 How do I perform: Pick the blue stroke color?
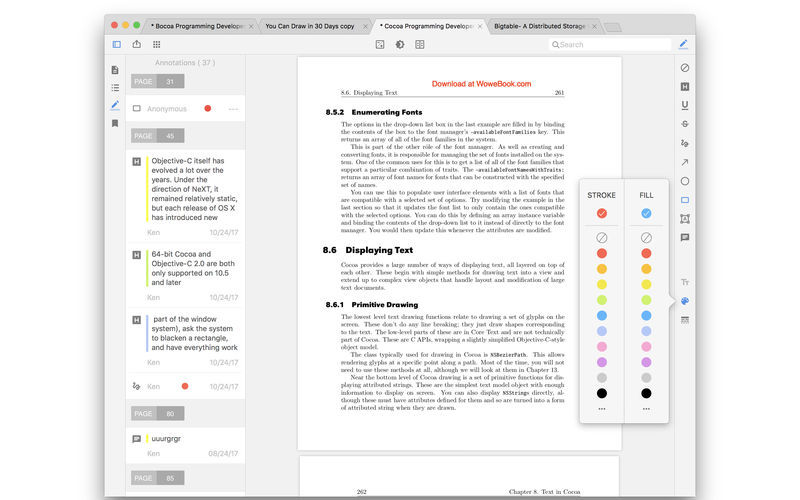tap(602, 315)
